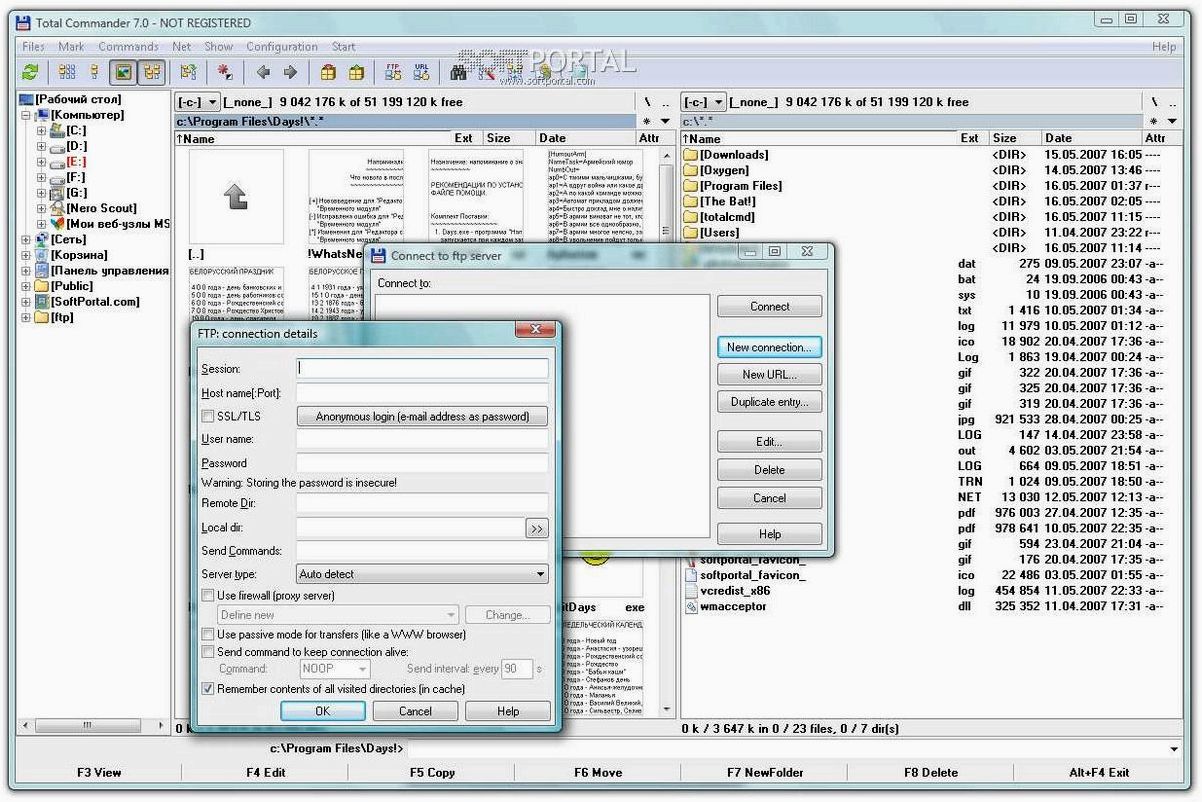Toggle the directory Tree view toolbar icon
This screenshot has width=1202, height=802.
click(x=151, y=72)
